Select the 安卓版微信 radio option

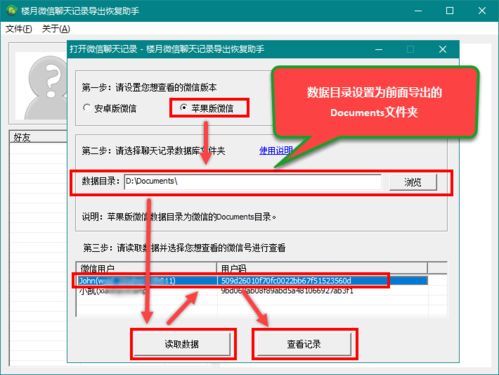[110, 108]
